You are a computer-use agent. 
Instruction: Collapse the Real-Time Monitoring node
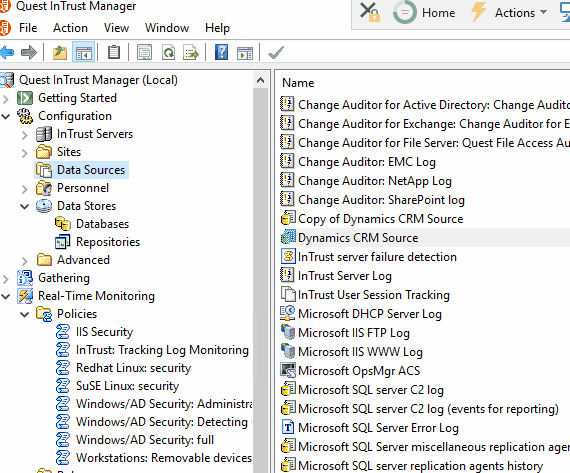point(6,297)
